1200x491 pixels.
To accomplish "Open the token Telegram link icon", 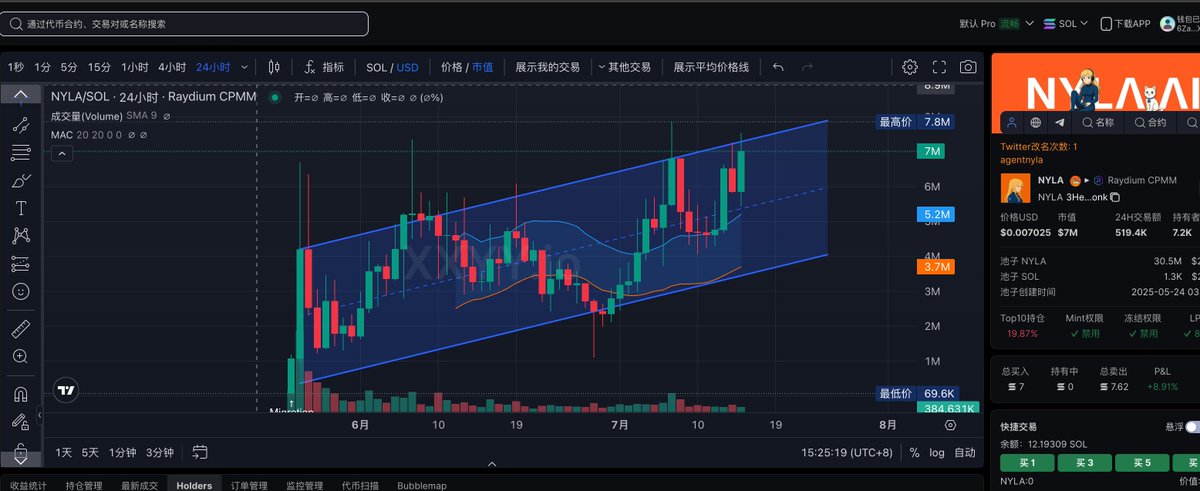I will pyautogui.click(x=1060, y=122).
